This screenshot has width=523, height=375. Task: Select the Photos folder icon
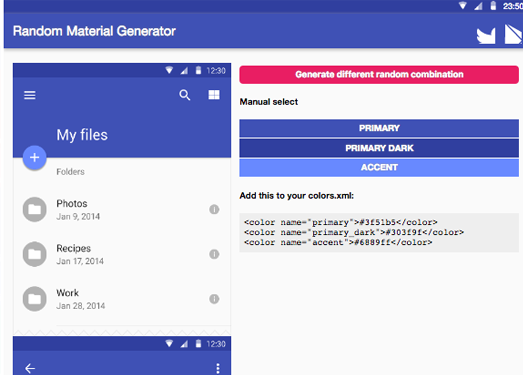tap(34, 210)
